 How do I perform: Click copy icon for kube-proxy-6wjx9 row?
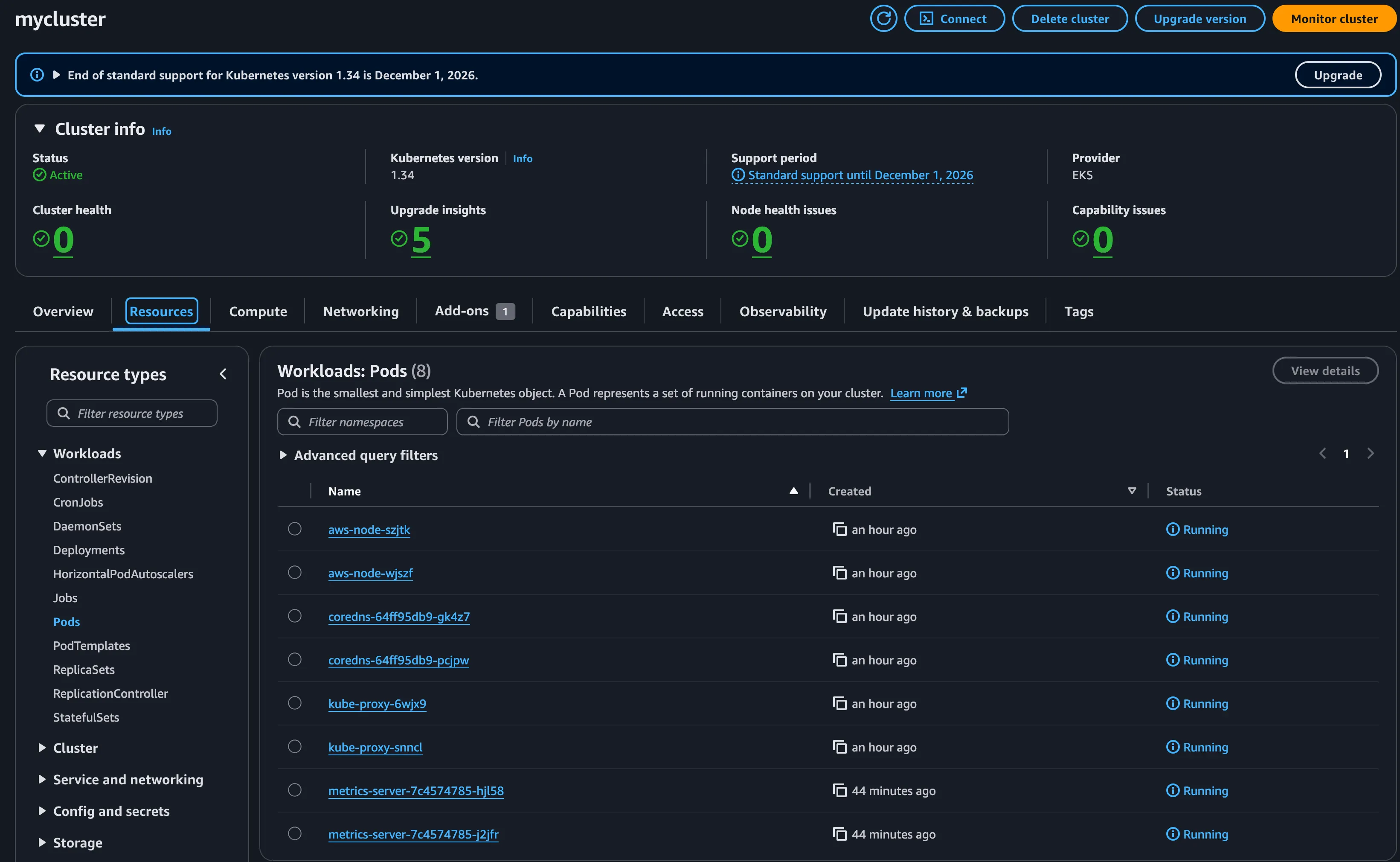pos(839,703)
